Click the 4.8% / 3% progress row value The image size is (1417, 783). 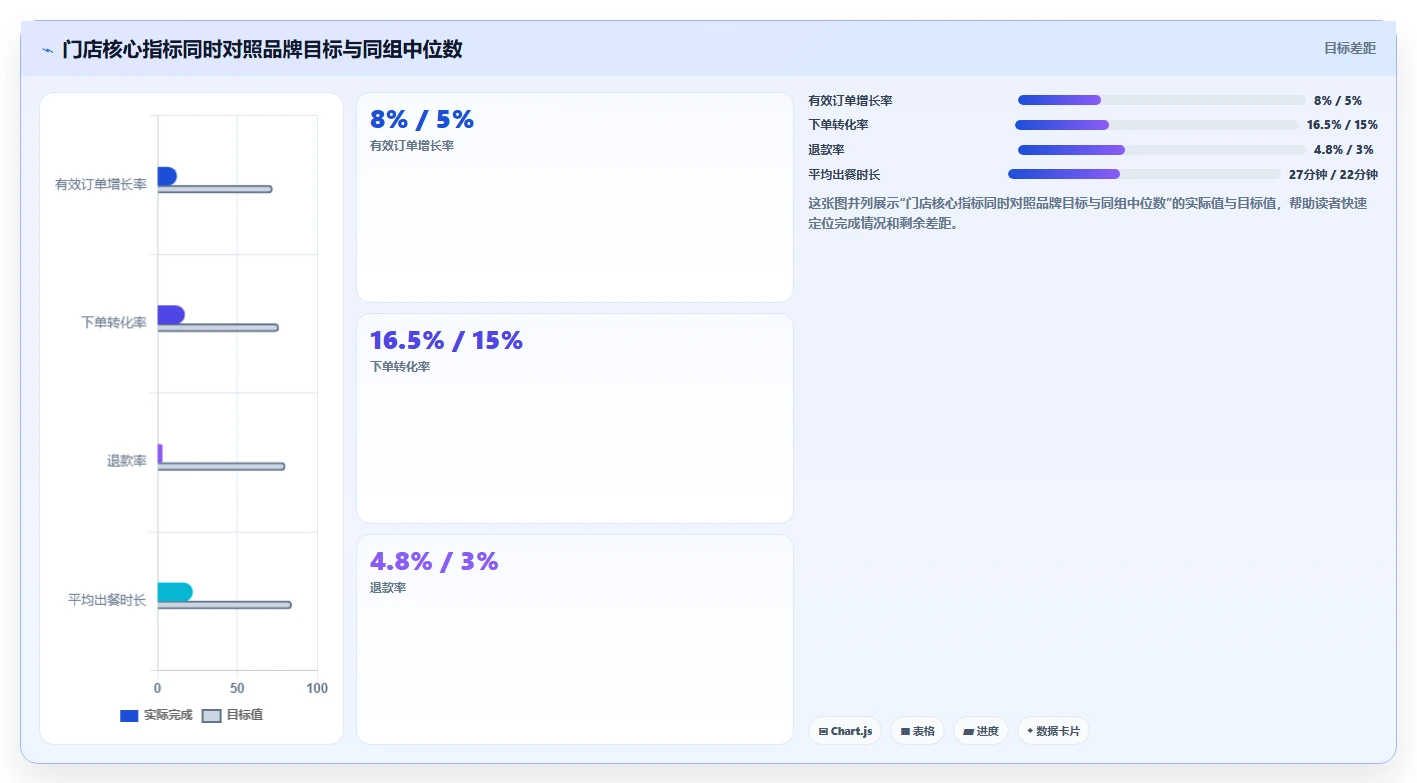tap(1343, 150)
